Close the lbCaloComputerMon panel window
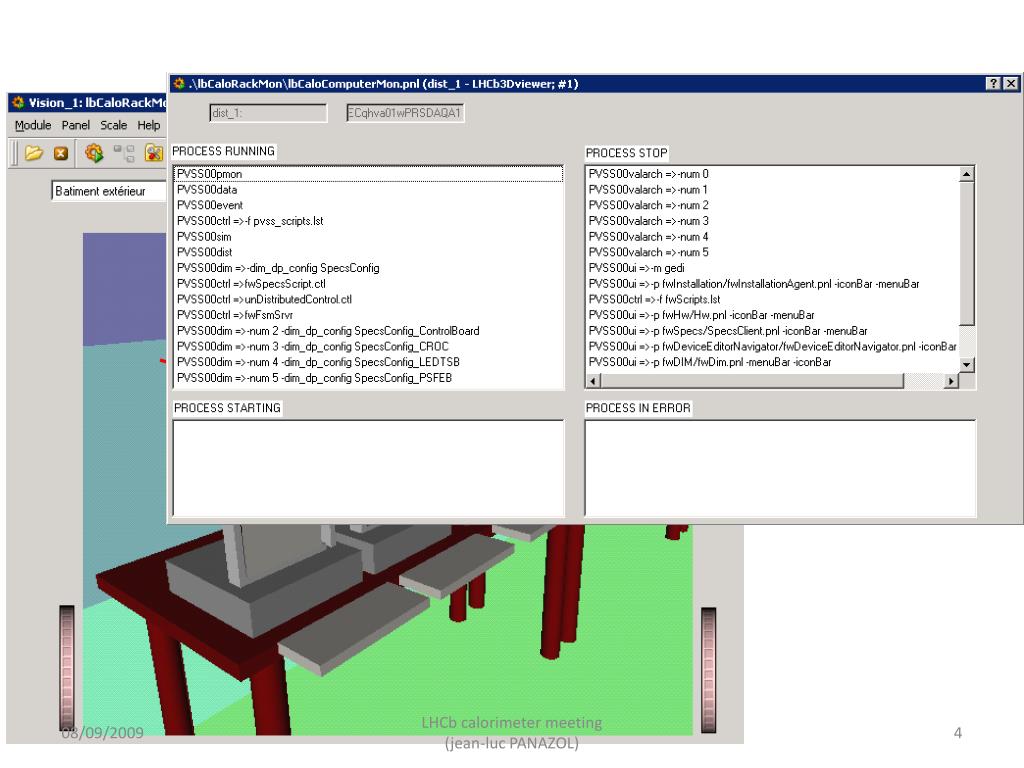 [1011, 84]
